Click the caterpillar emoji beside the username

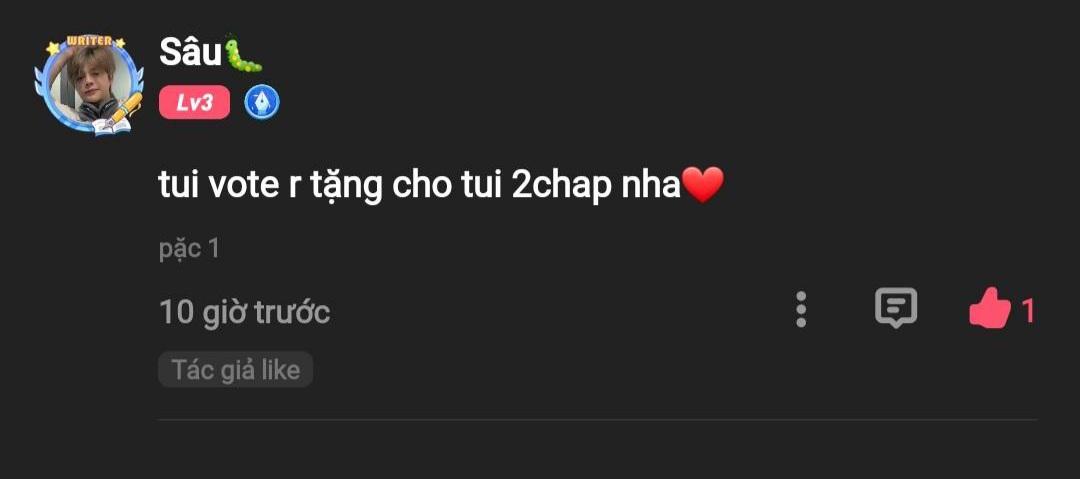click(x=242, y=52)
